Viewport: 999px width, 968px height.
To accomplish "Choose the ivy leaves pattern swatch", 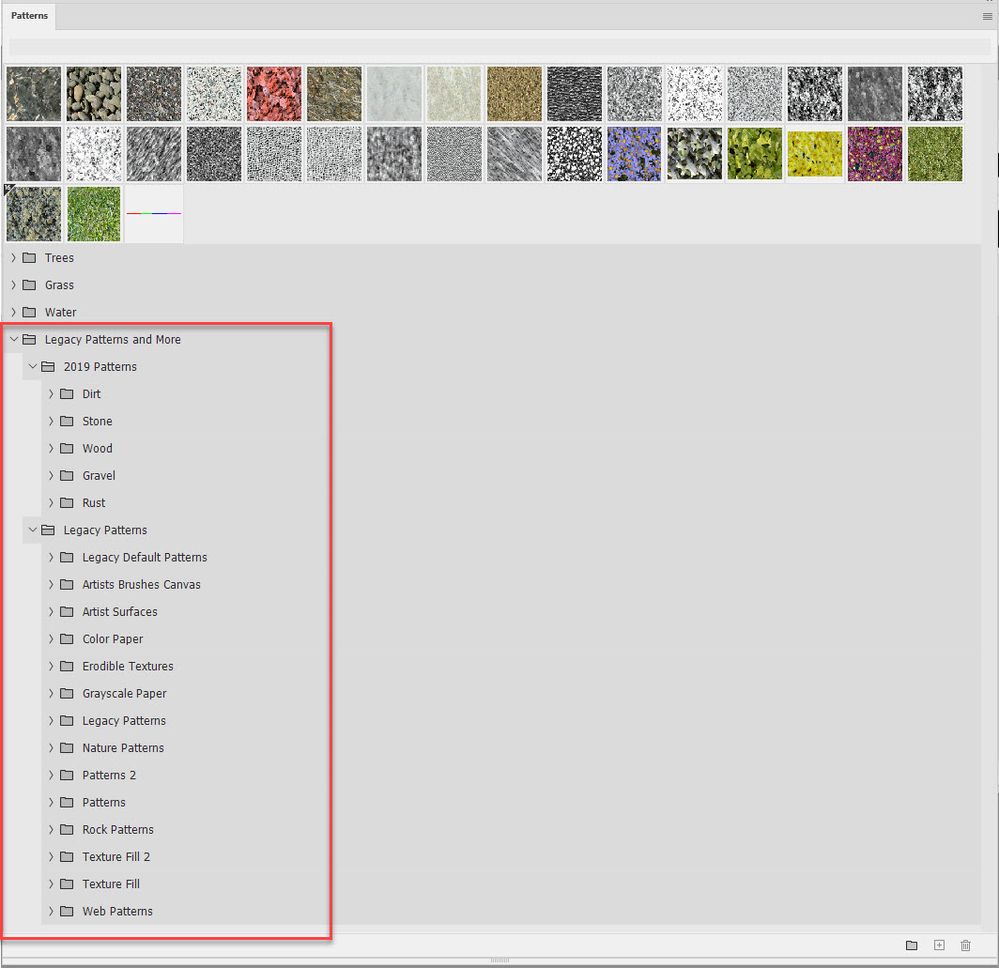I will (x=694, y=154).
